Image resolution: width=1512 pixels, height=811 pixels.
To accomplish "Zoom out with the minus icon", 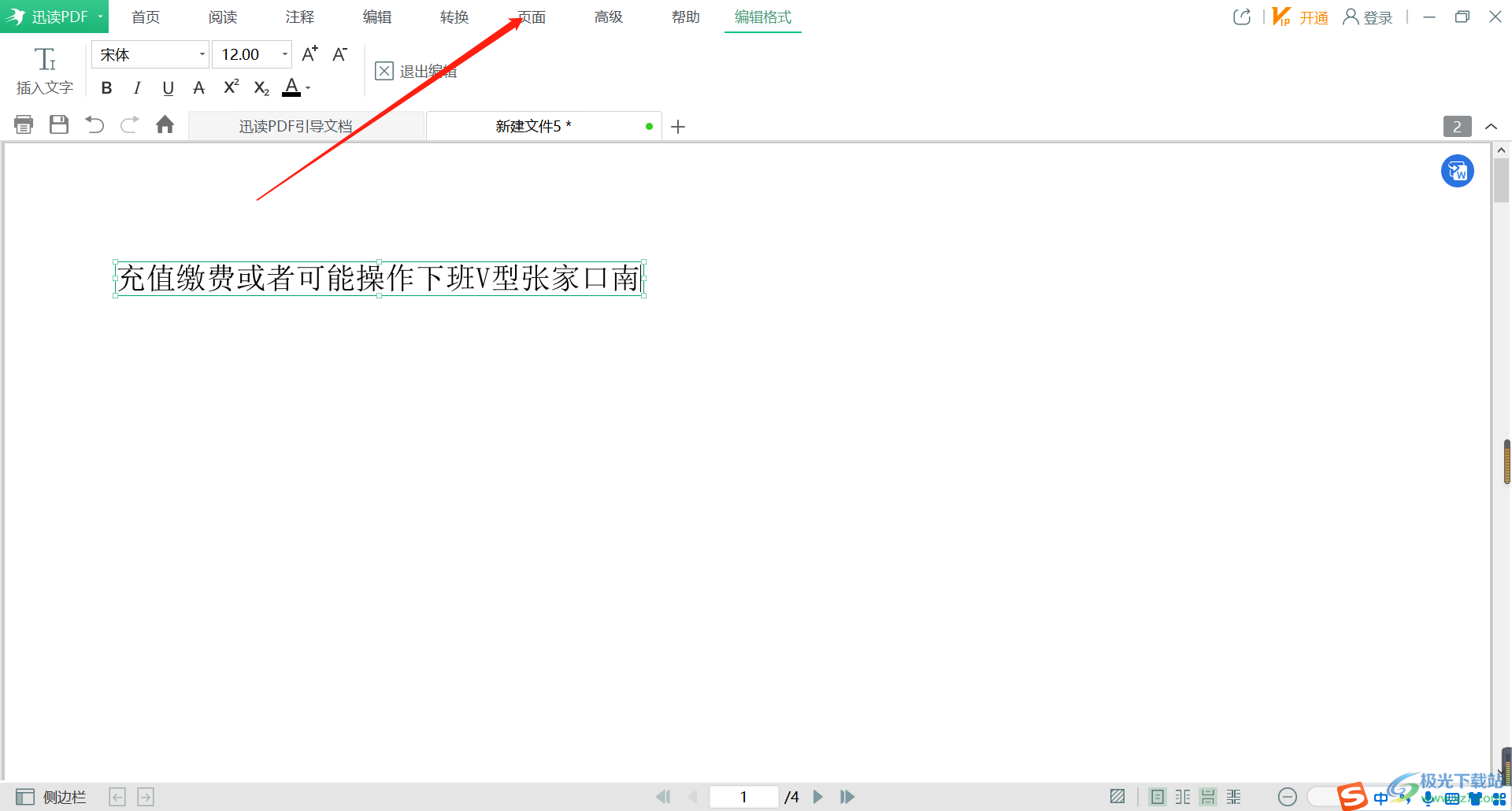I will coord(1288,797).
